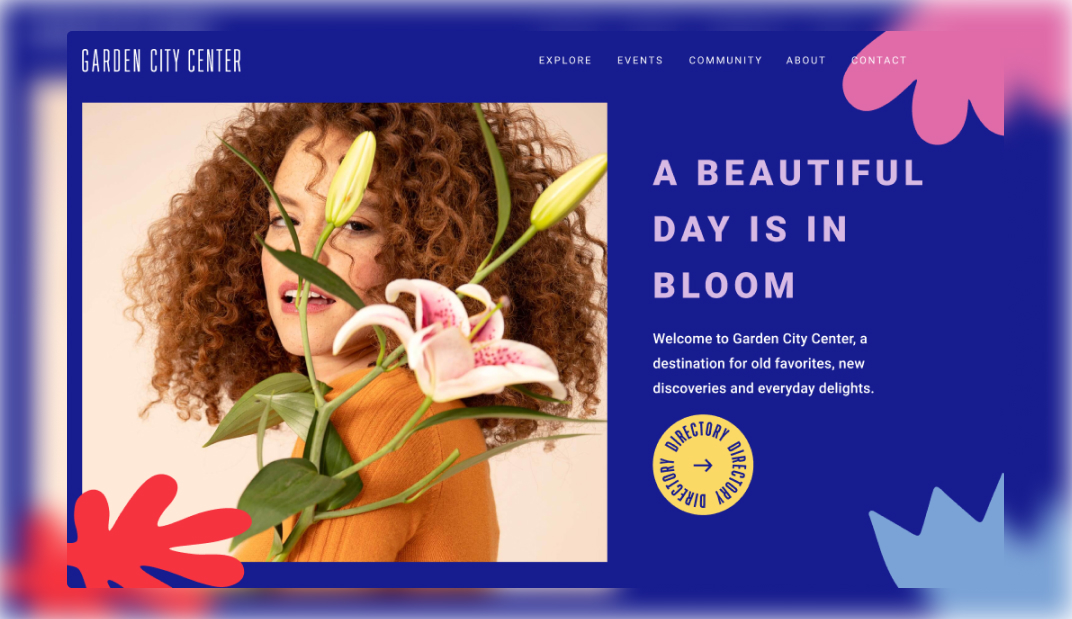Click the yellow circular Directory badge

coord(703,465)
